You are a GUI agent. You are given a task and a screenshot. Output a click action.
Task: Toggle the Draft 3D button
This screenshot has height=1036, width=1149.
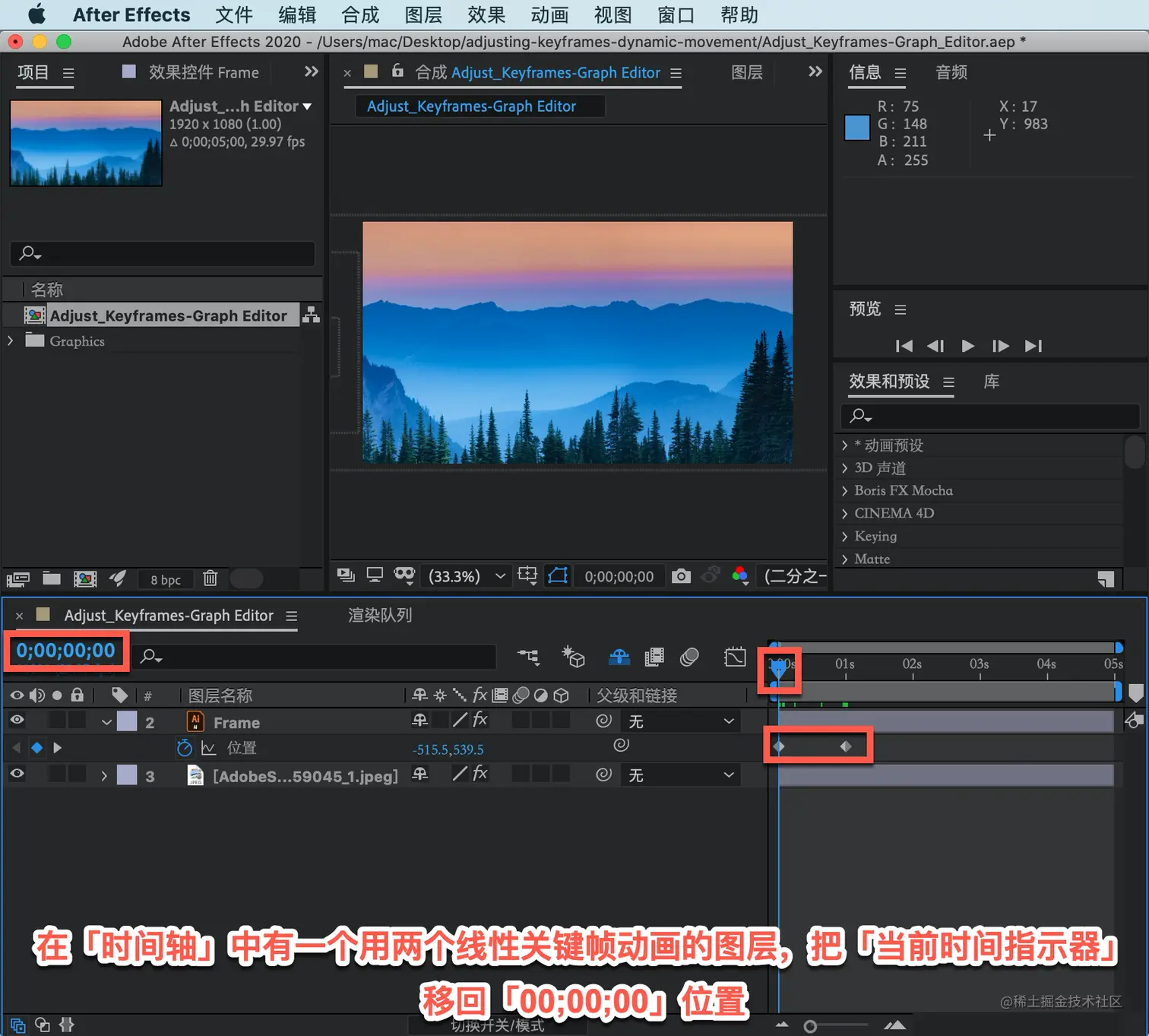click(573, 657)
